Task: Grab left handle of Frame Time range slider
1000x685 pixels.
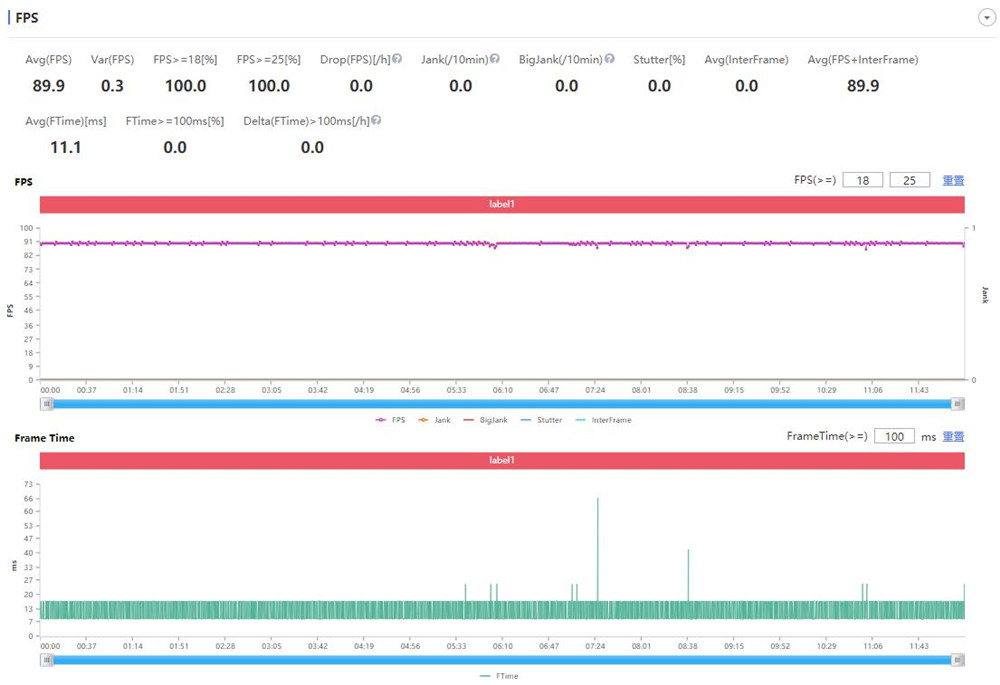Action: tap(47, 660)
